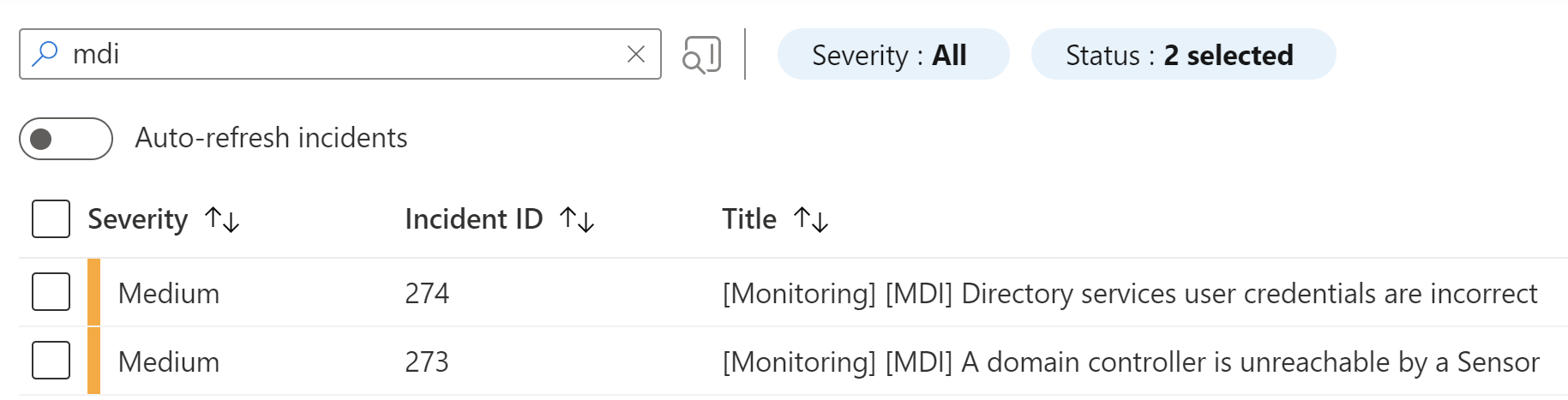Sort by Title using arrows icon
1568x400 pixels.
point(811,219)
